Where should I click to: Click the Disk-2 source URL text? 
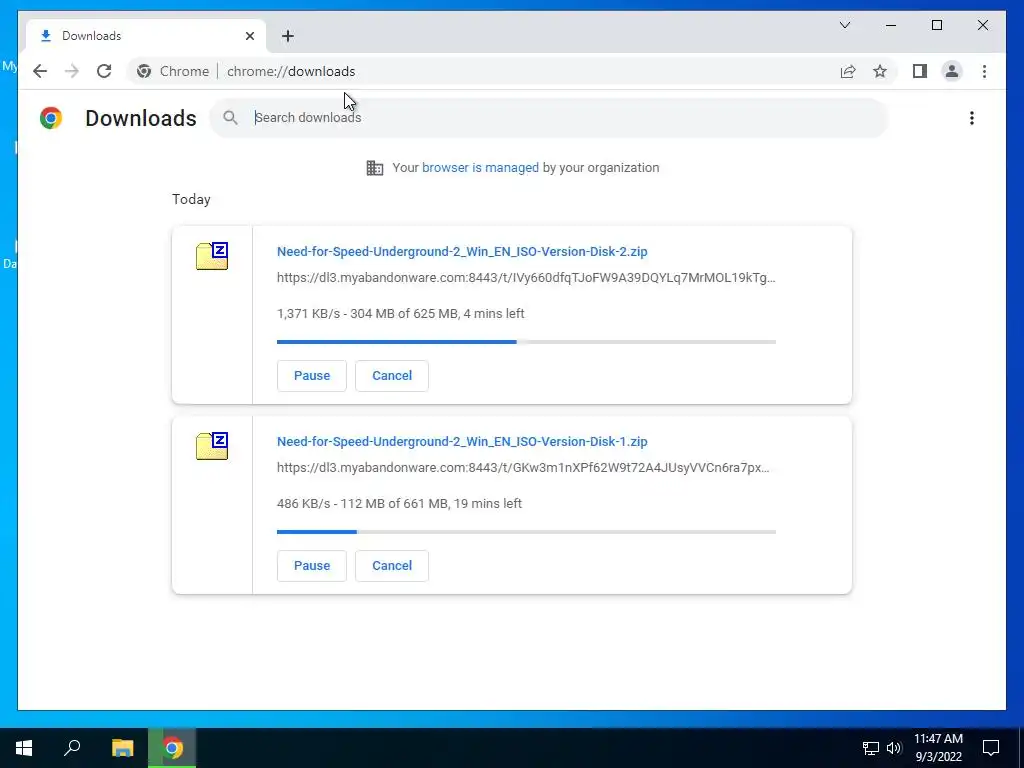click(526, 278)
